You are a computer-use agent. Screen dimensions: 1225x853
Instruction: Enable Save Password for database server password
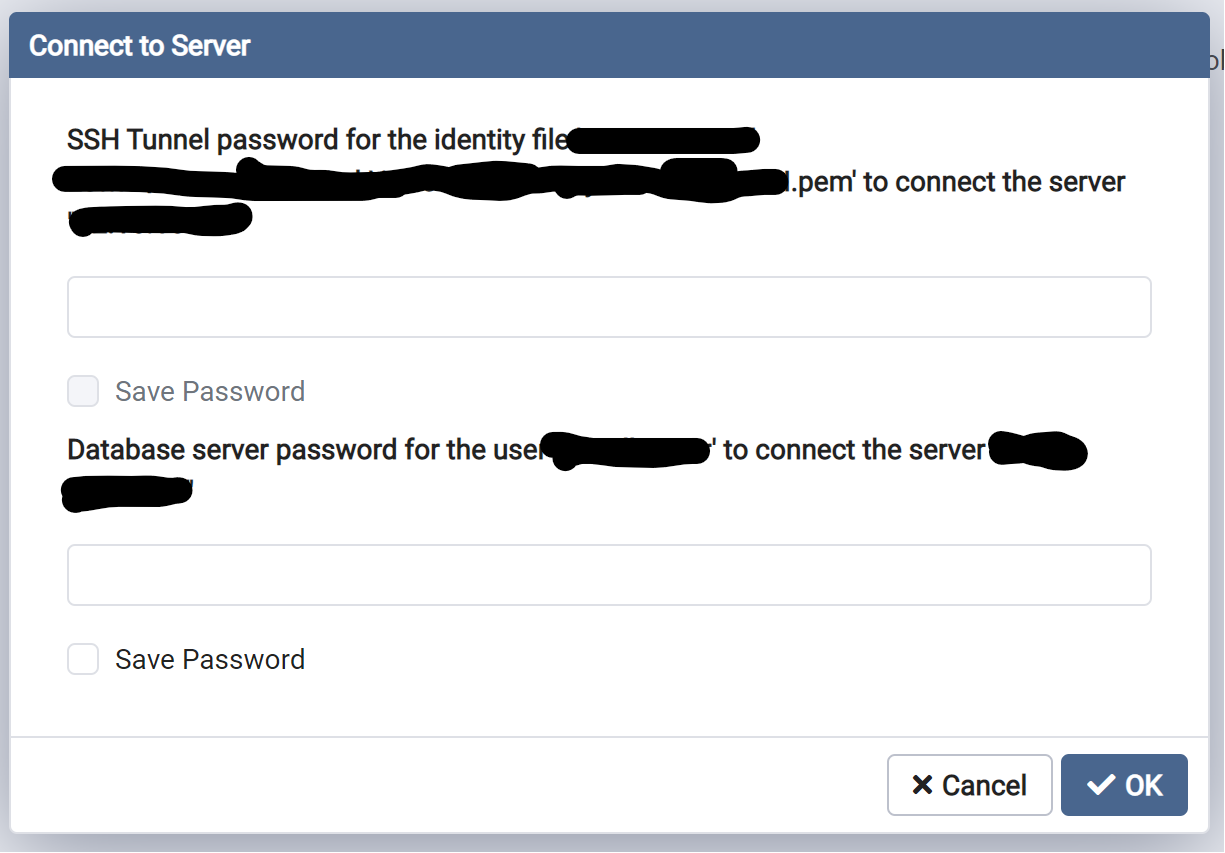click(x=83, y=660)
